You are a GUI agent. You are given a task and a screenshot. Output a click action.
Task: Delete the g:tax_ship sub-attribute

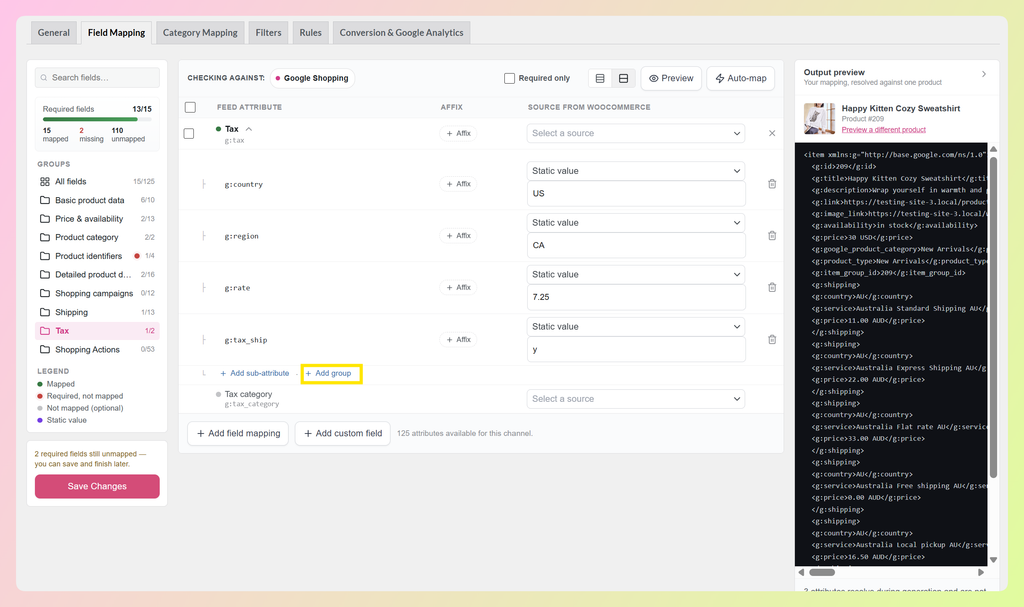tap(772, 340)
